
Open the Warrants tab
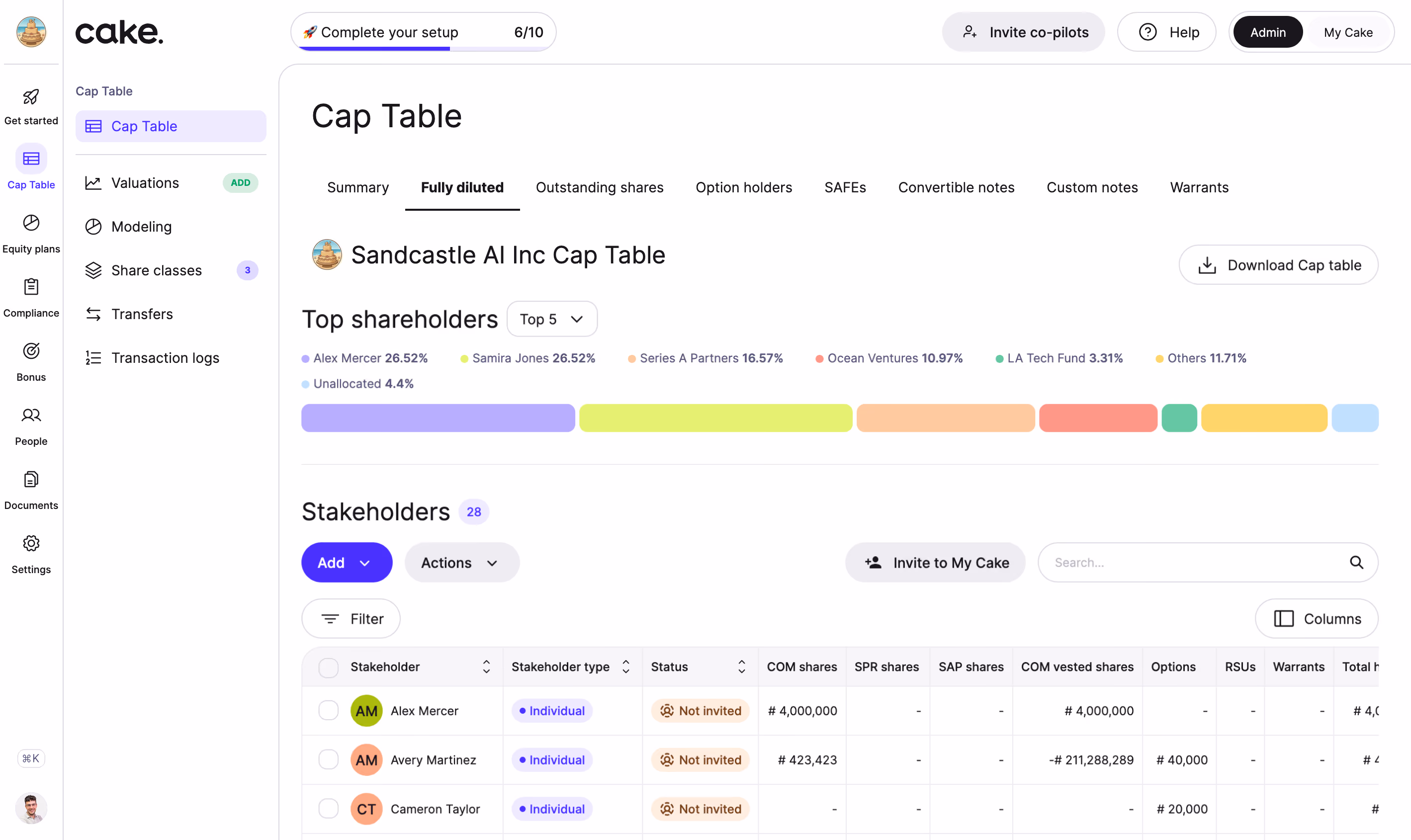pos(1199,187)
